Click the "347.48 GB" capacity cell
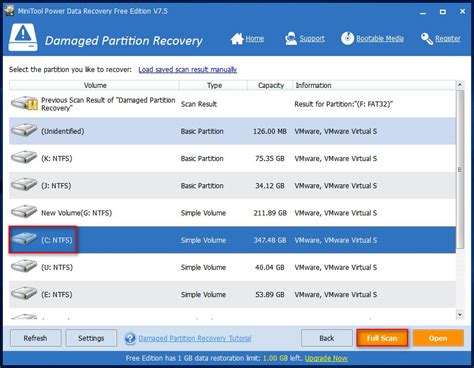The width and height of the screenshot is (474, 368). pyautogui.click(x=270, y=240)
